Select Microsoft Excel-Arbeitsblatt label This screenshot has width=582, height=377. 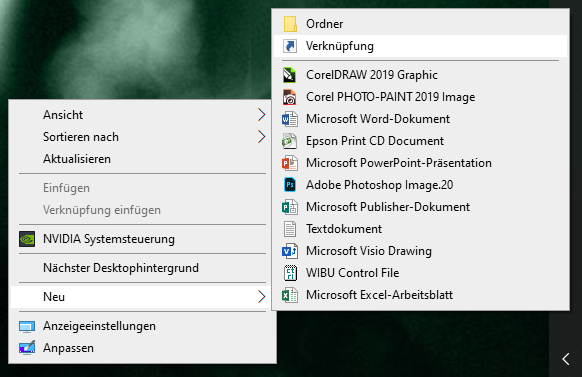[x=379, y=295]
